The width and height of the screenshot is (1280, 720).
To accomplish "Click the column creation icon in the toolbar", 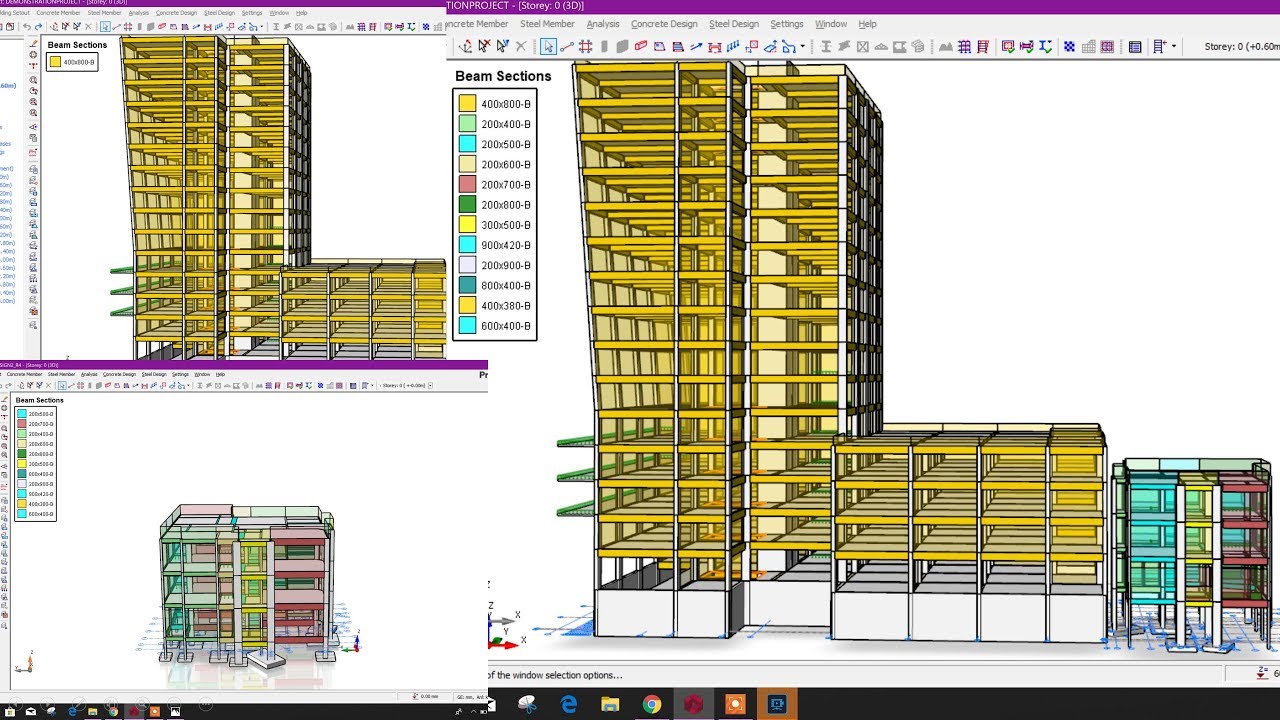I will (x=606, y=47).
